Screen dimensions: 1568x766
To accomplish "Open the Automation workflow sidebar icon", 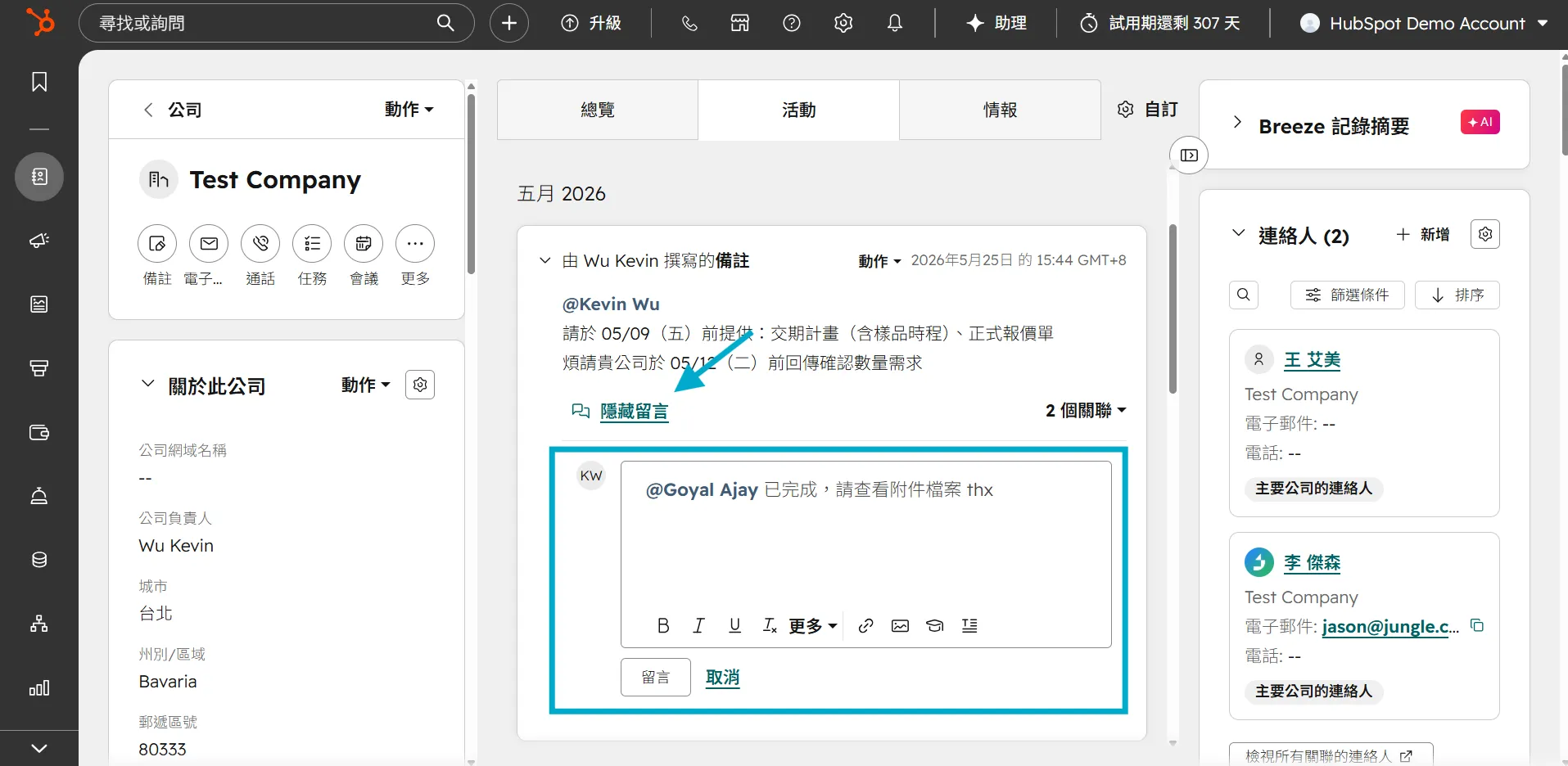I will [39, 624].
